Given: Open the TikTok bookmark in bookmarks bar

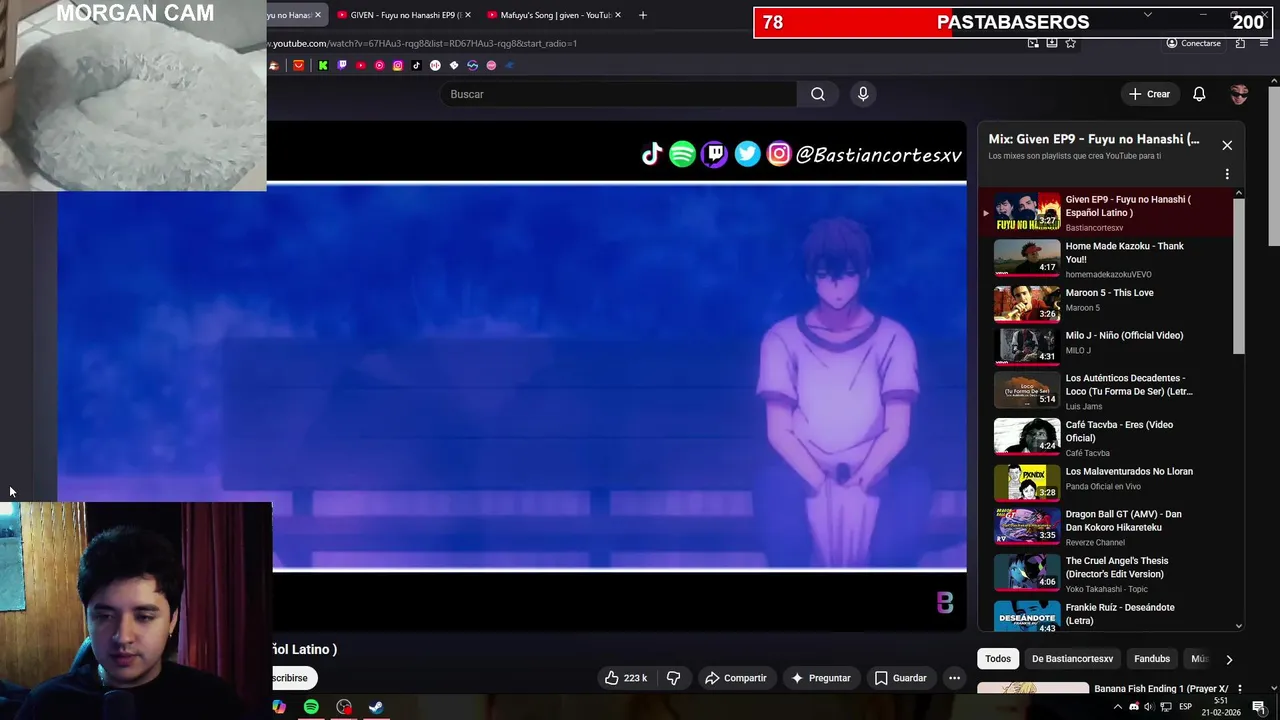Looking at the screenshot, I should [x=417, y=65].
